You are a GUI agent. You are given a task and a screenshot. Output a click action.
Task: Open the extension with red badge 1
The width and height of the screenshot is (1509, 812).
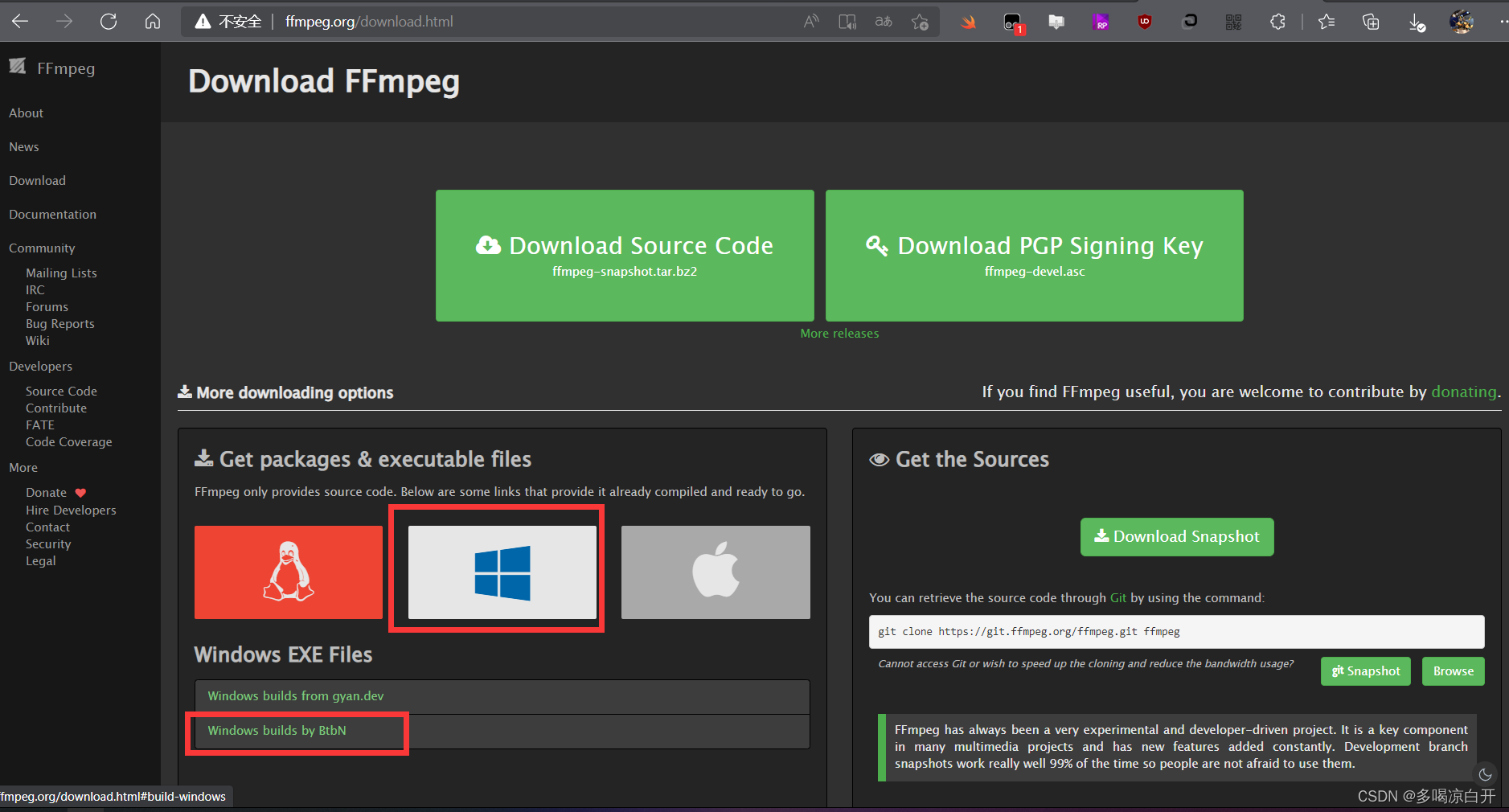pos(1013,23)
